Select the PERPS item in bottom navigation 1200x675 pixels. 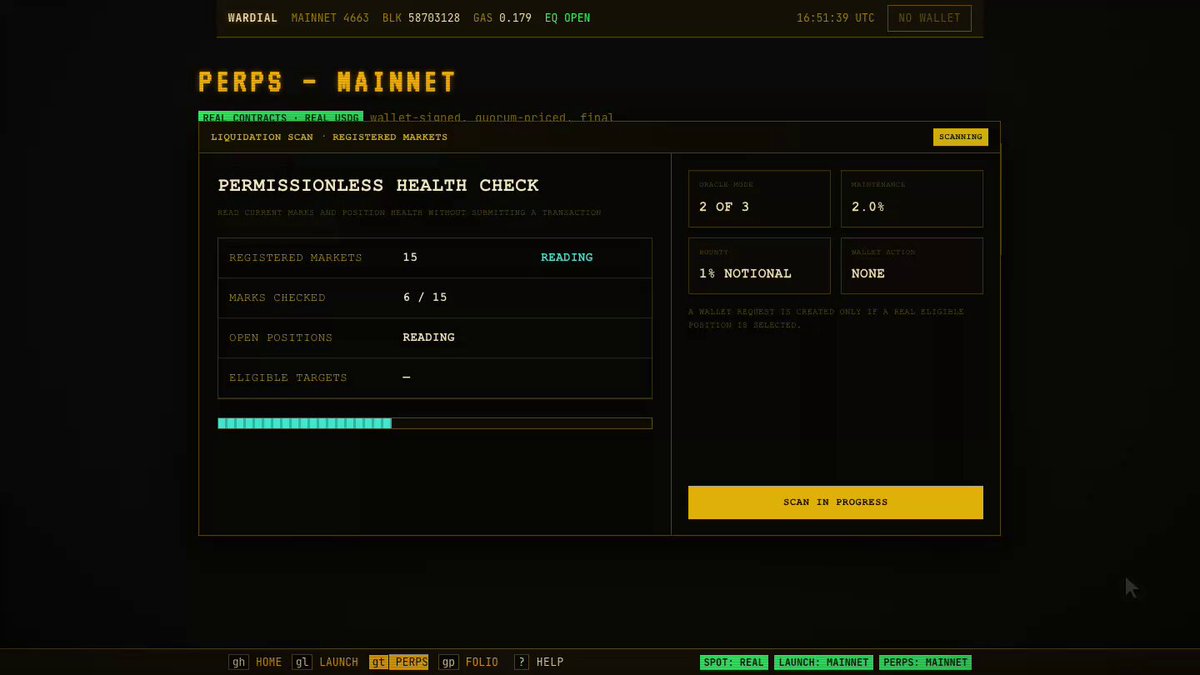[399, 662]
